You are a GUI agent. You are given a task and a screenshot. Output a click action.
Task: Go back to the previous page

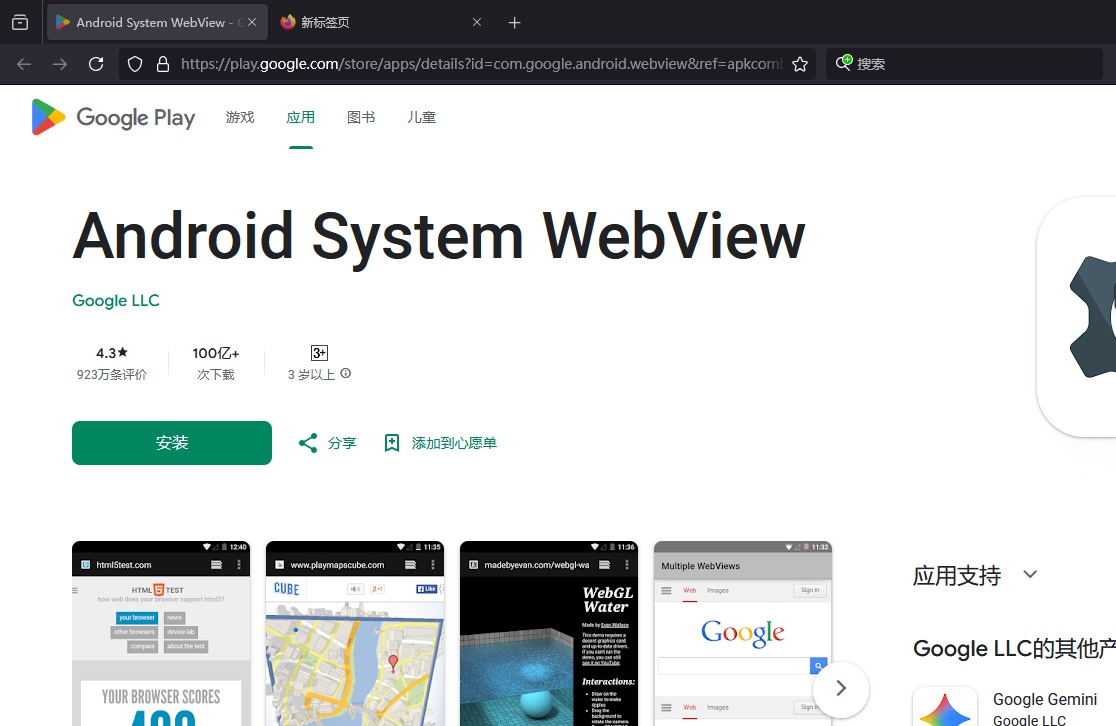pyautogui.click(x=24, y=64)
